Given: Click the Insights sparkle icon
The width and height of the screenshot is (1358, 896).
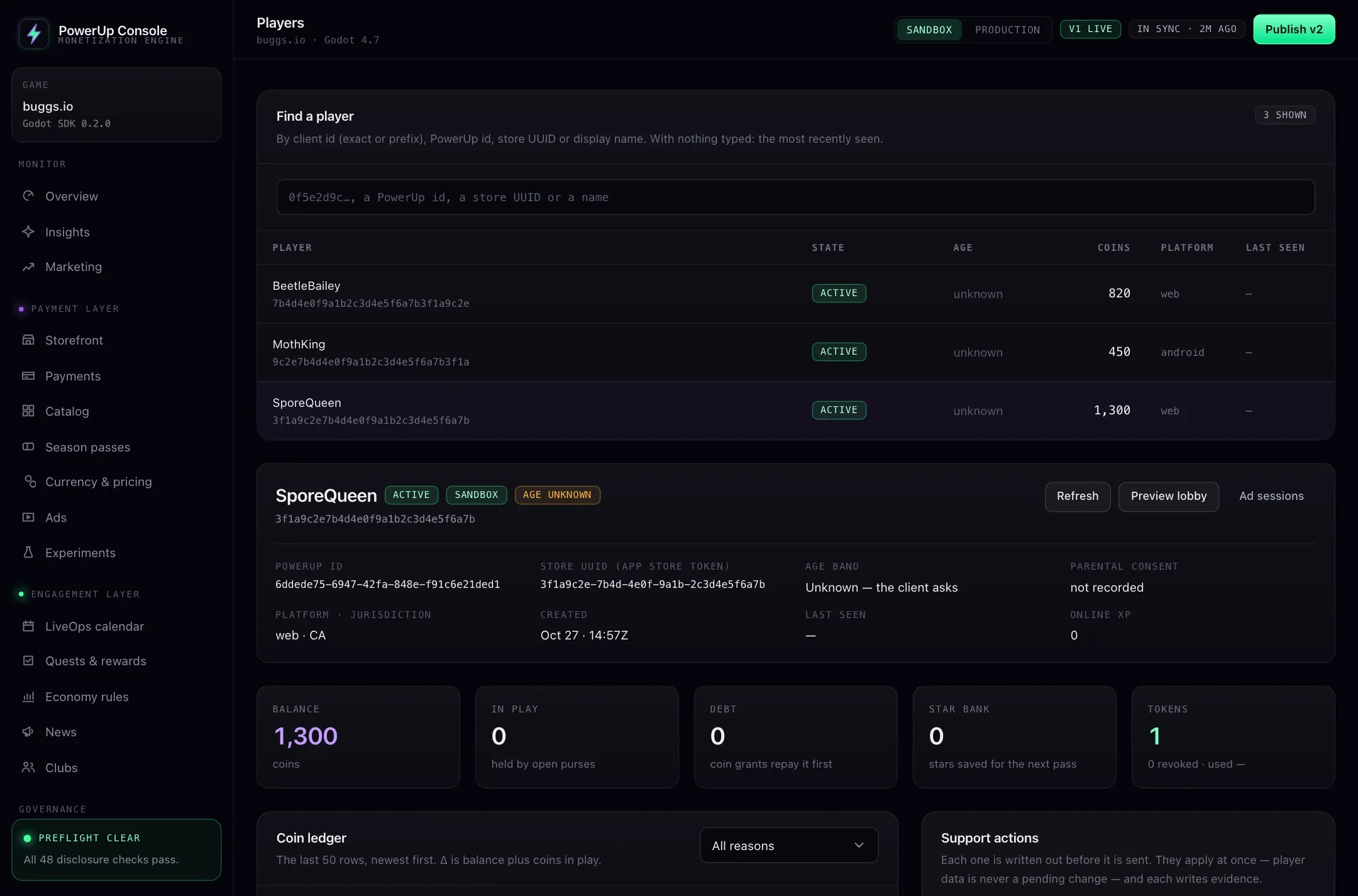Looking at the screenshot, I should 28,231.
